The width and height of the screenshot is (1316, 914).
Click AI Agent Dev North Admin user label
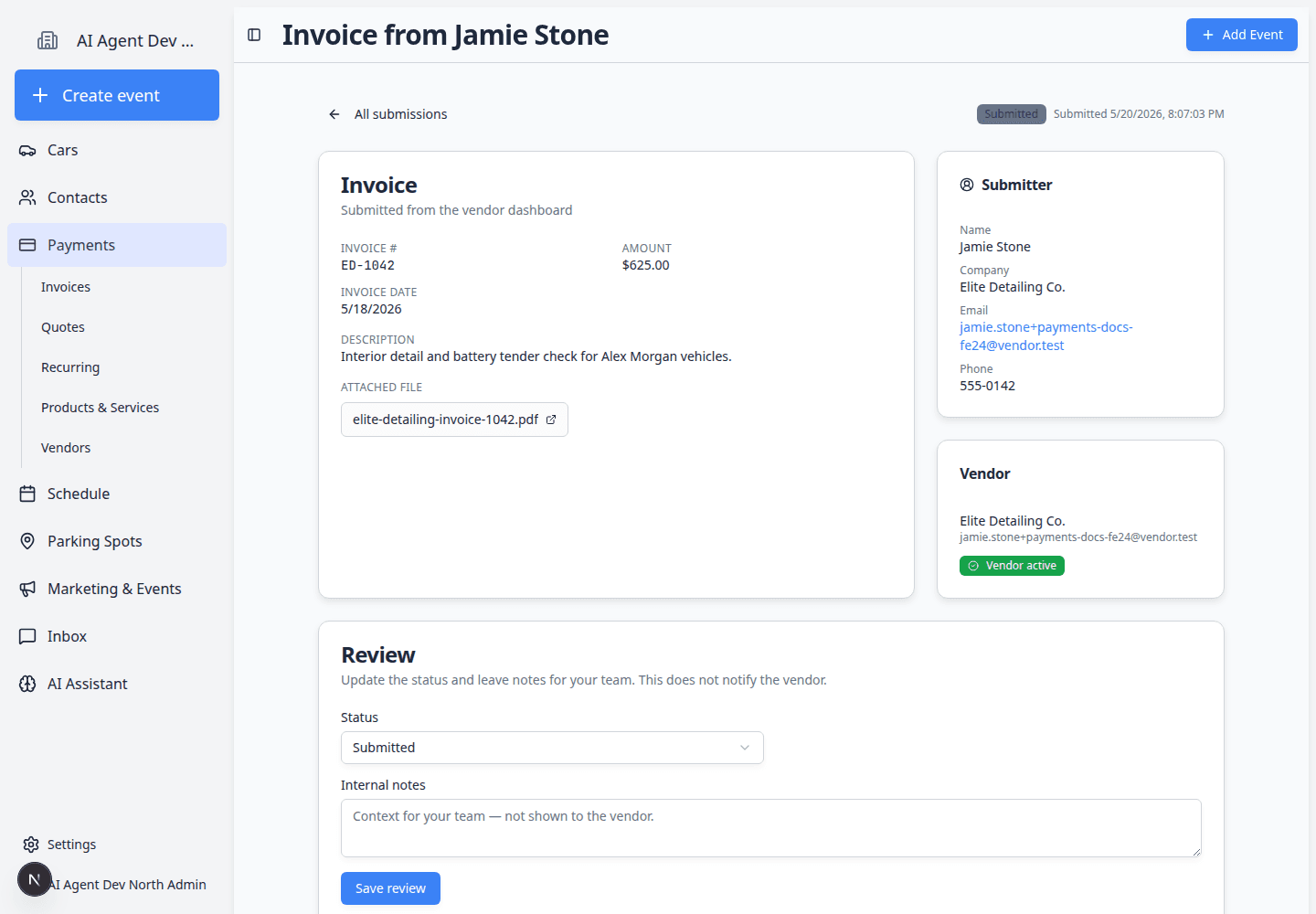pyautogui.click(x=128, y=885)
